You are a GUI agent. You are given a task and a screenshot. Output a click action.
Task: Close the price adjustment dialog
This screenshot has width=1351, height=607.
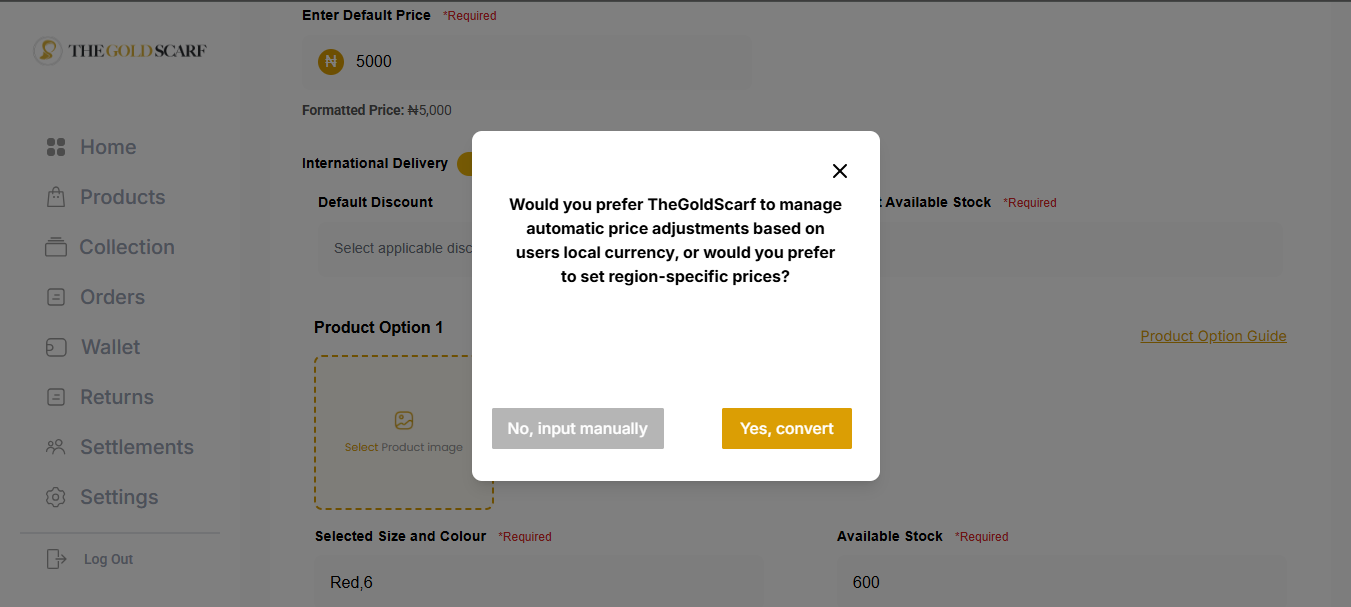click(840, 171)
